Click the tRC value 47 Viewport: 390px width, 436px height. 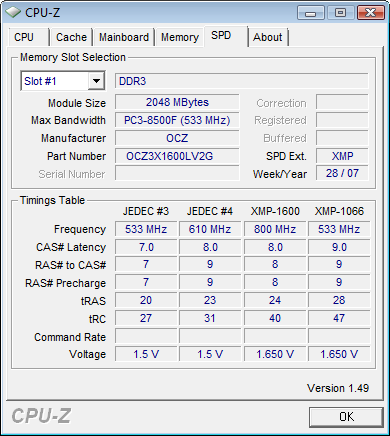coord(339,318)
